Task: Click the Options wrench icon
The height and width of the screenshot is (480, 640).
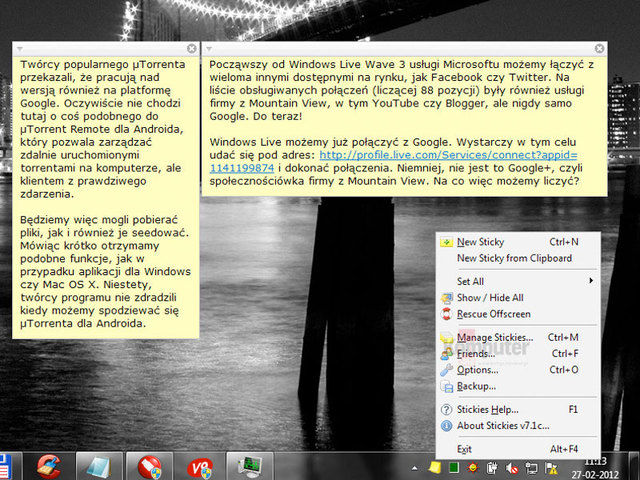Action: 447,370
